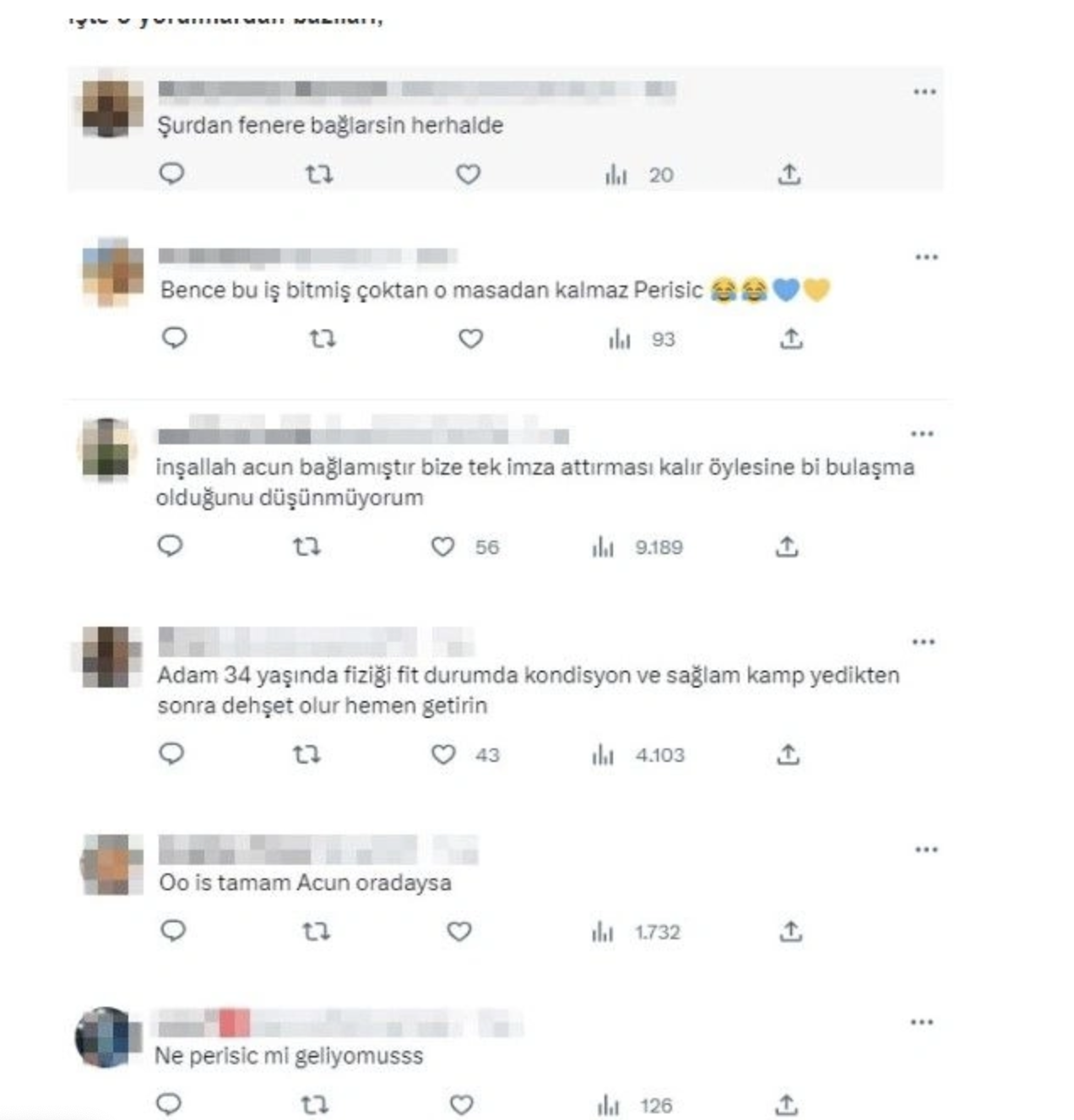Share the 'Oo is tamam Acun oradaysa' tweet
1074x1120 pixels.
[x=790, y=932]
